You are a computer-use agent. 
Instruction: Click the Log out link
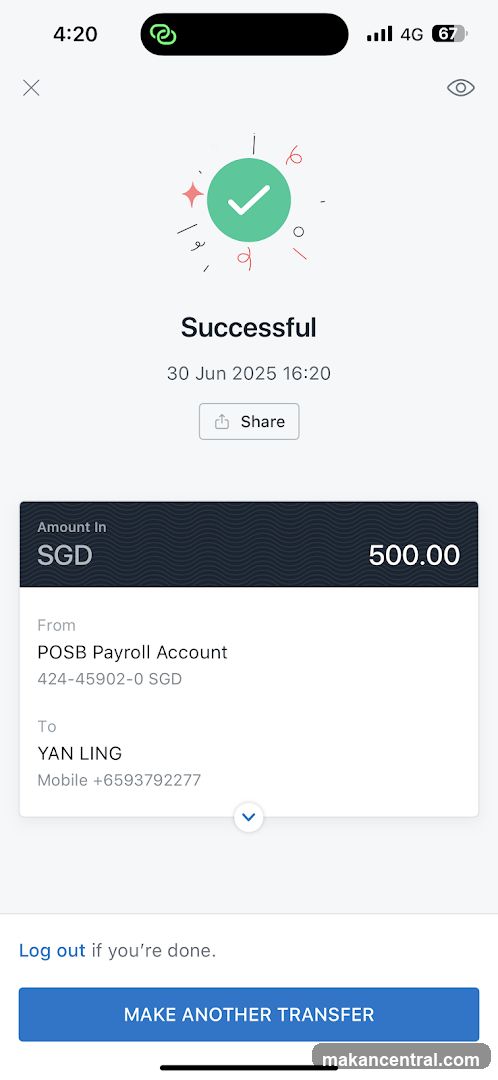52,951
